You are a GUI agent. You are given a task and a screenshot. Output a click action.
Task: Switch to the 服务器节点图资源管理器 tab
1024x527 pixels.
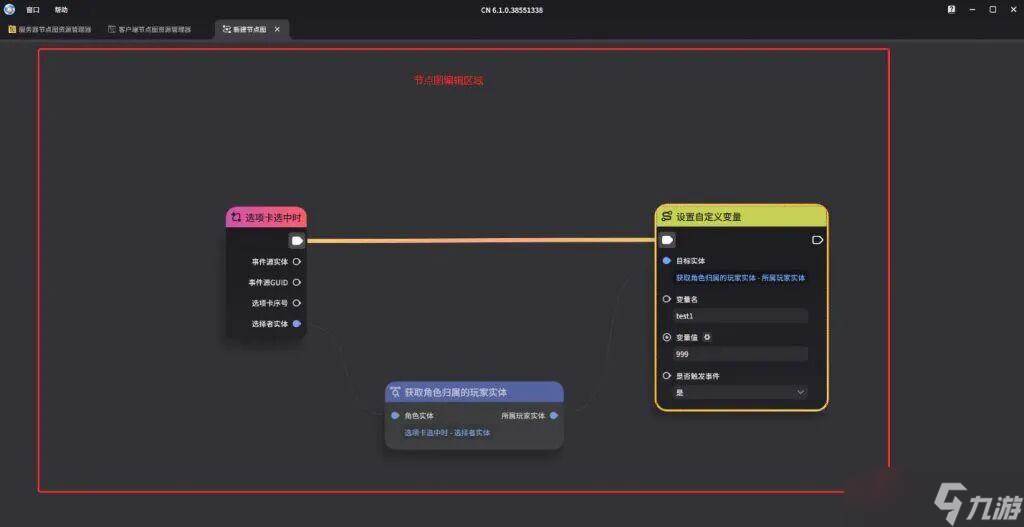pos(50,30)
